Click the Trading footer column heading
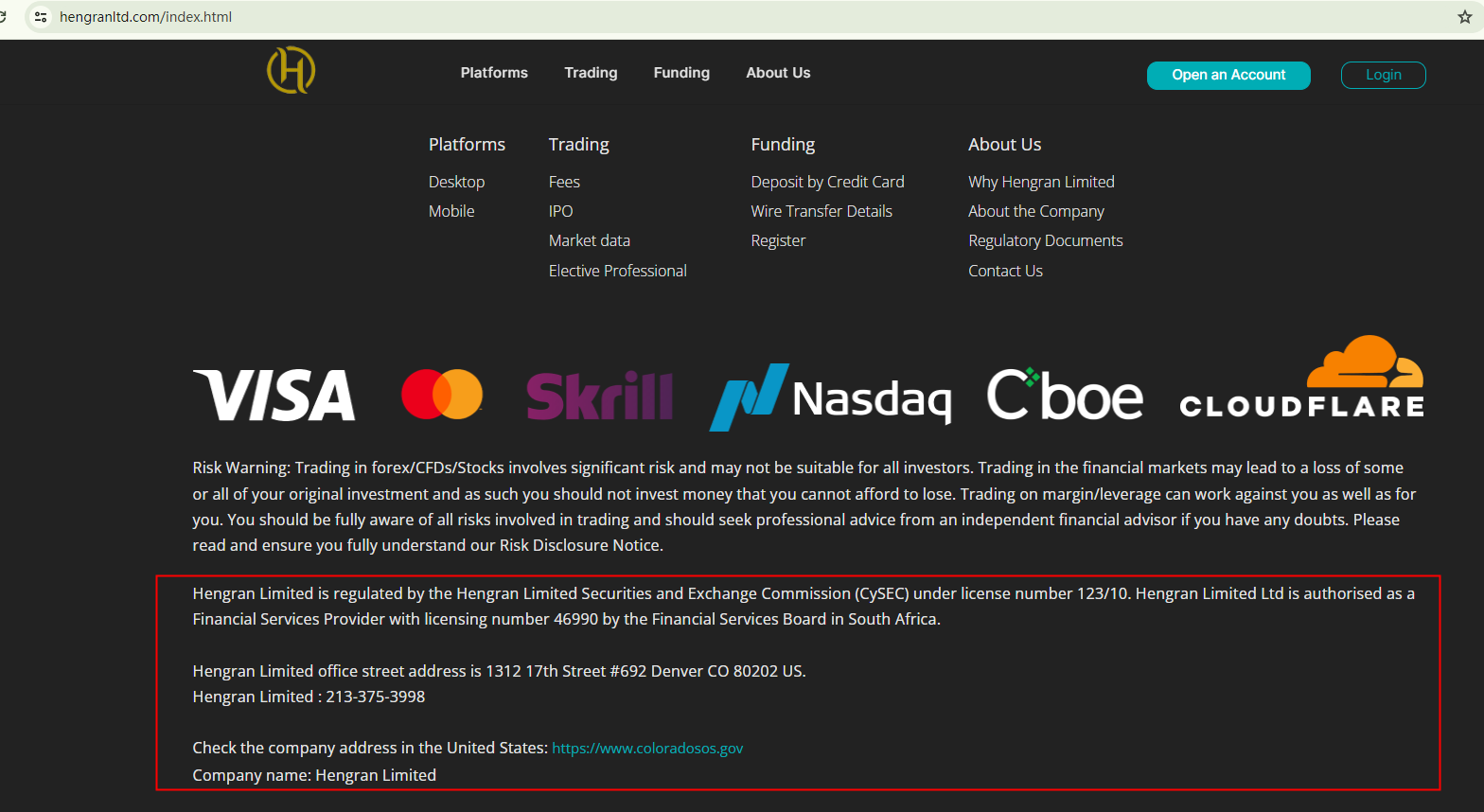 [x=578, y=144]
